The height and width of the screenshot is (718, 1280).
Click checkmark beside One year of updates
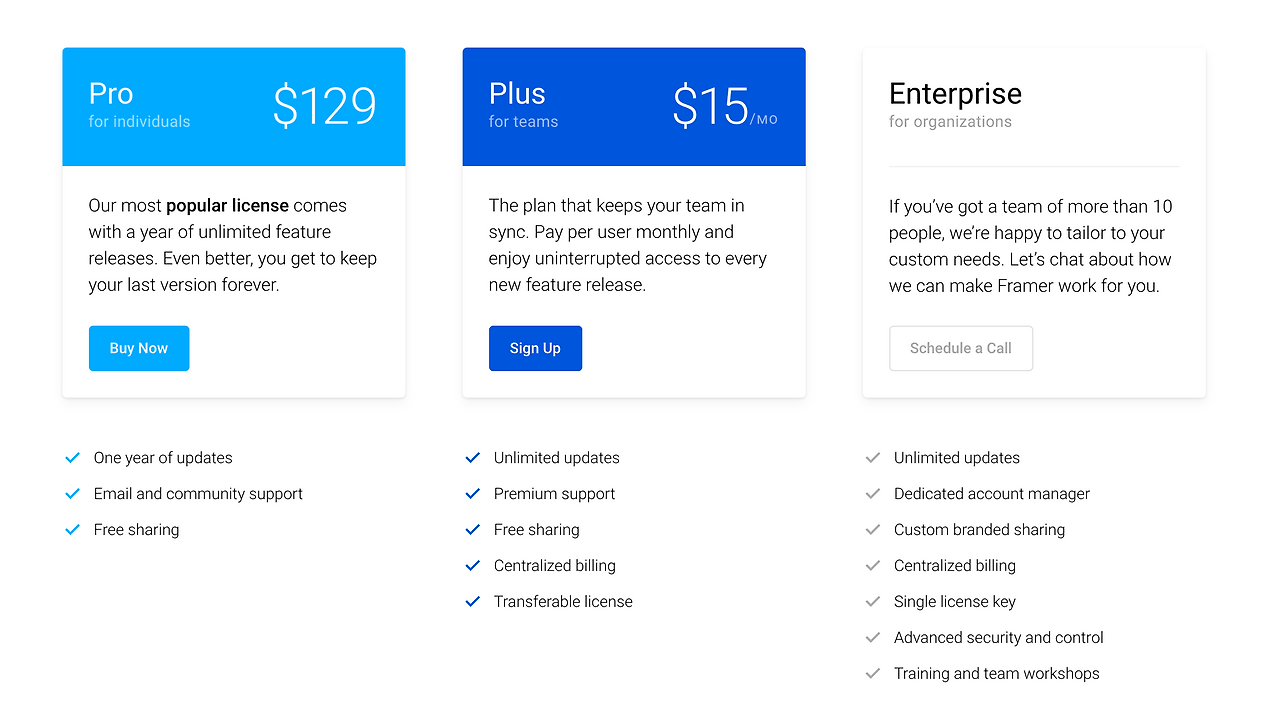pos(72,458)
